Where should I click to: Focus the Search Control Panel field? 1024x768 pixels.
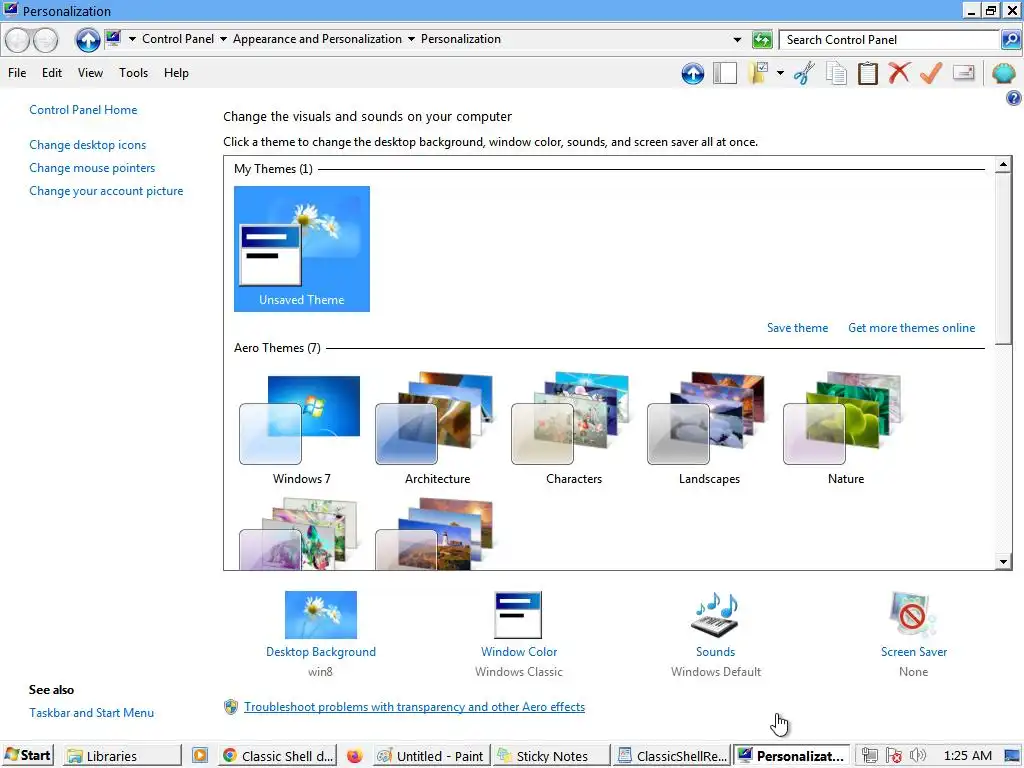[890, 40]
